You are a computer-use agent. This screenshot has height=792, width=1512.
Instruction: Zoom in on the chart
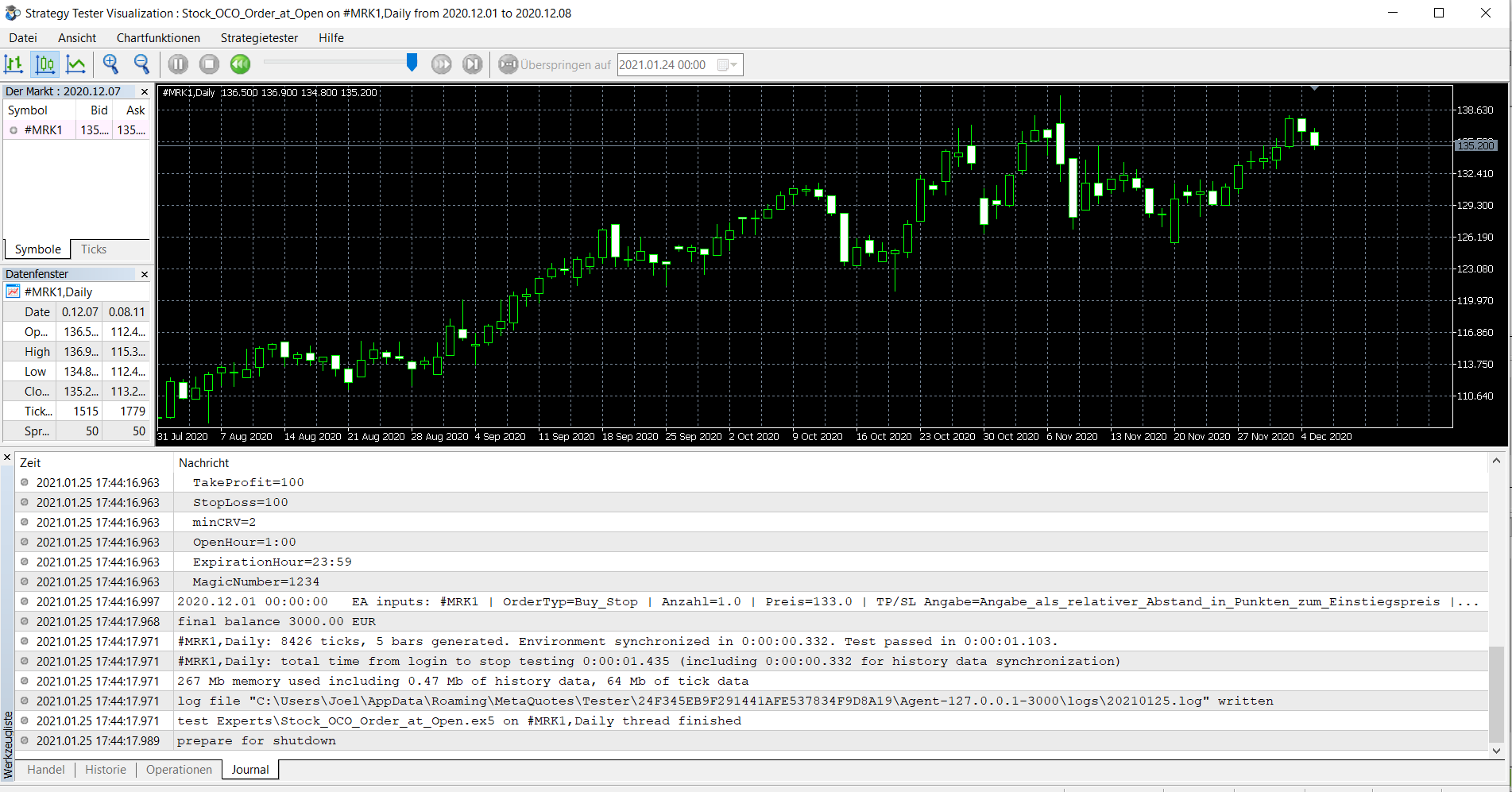coord(110,64)
